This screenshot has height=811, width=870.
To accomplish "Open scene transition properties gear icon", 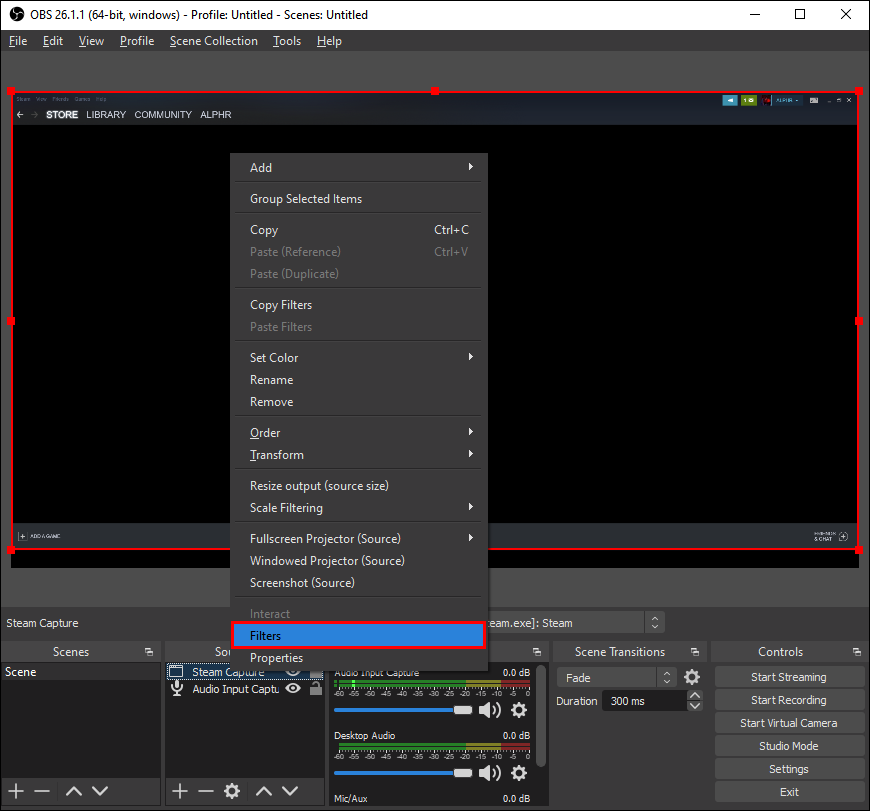I will tap(692, 677).
